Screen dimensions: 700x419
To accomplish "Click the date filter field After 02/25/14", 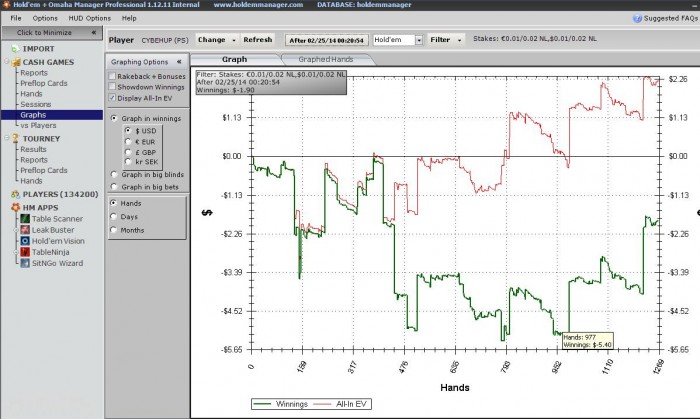I will (327, 40).
